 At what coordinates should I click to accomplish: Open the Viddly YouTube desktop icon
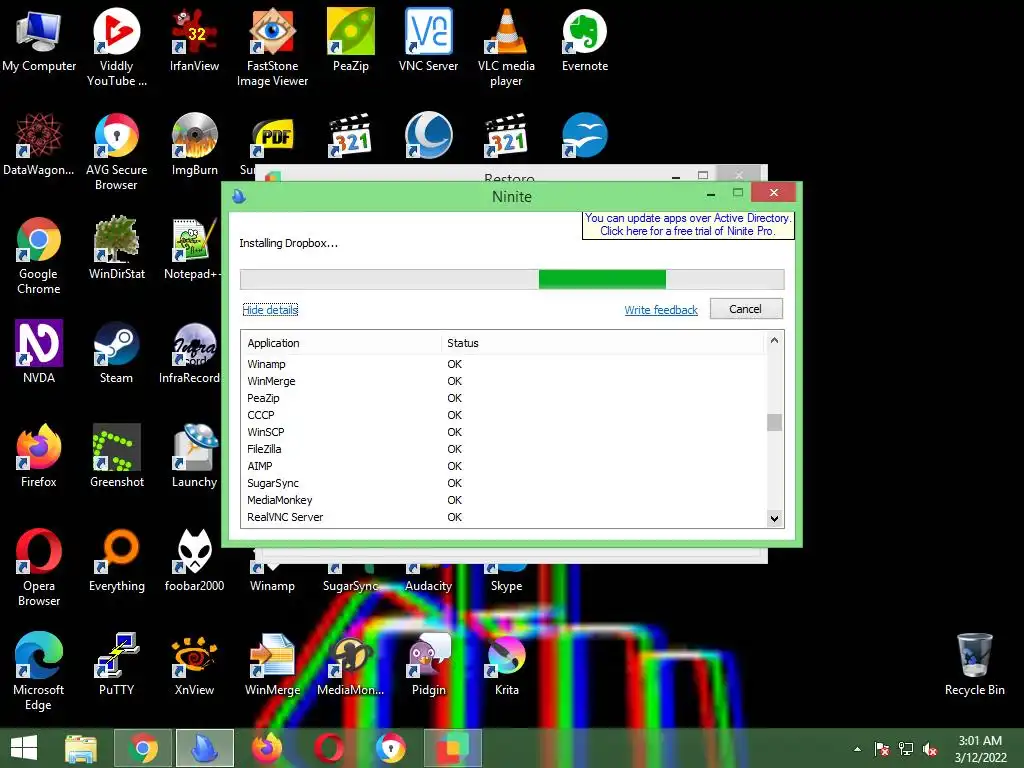coord(116,47)
